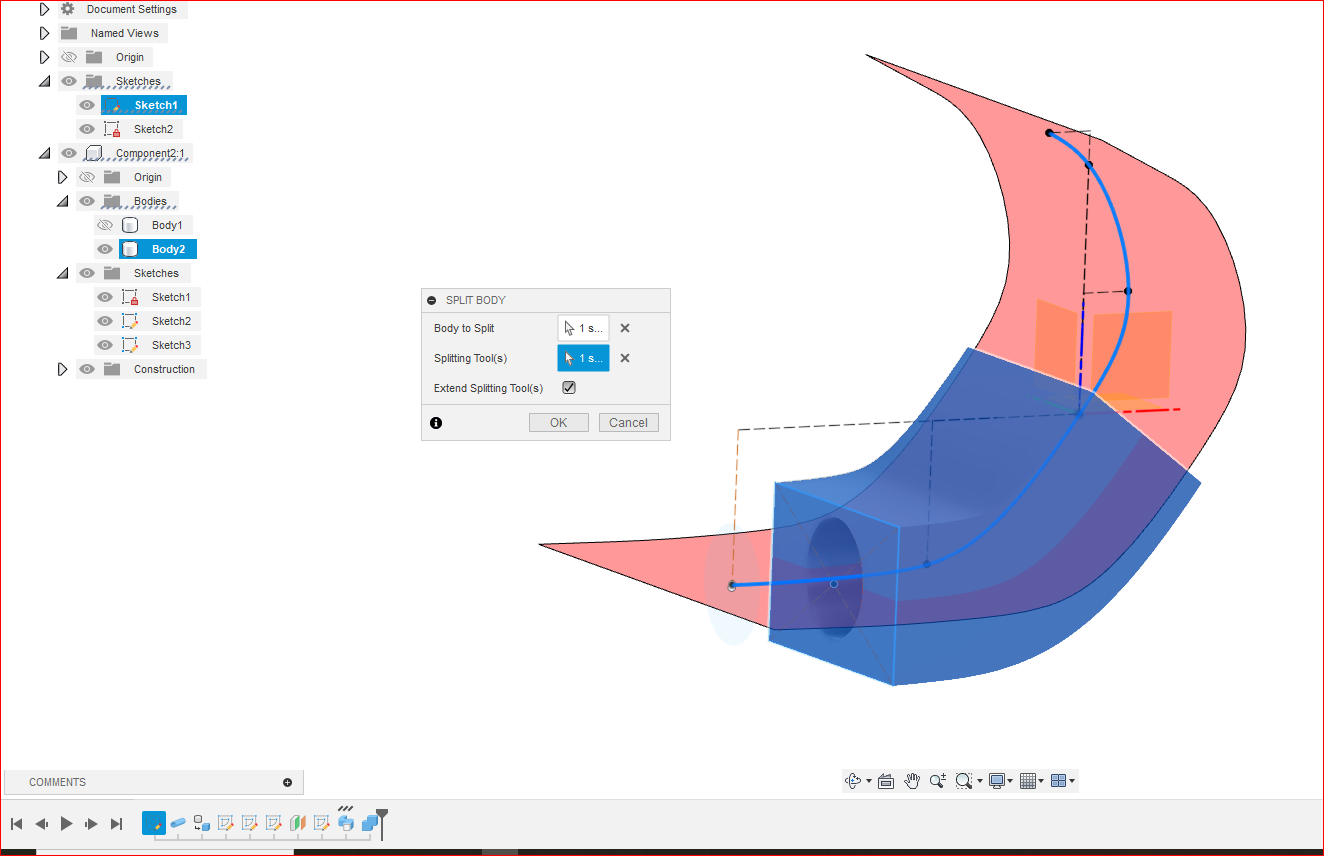Jump to the end of the timeline
Screen dimensions: 1324x856
pos(116,823)
